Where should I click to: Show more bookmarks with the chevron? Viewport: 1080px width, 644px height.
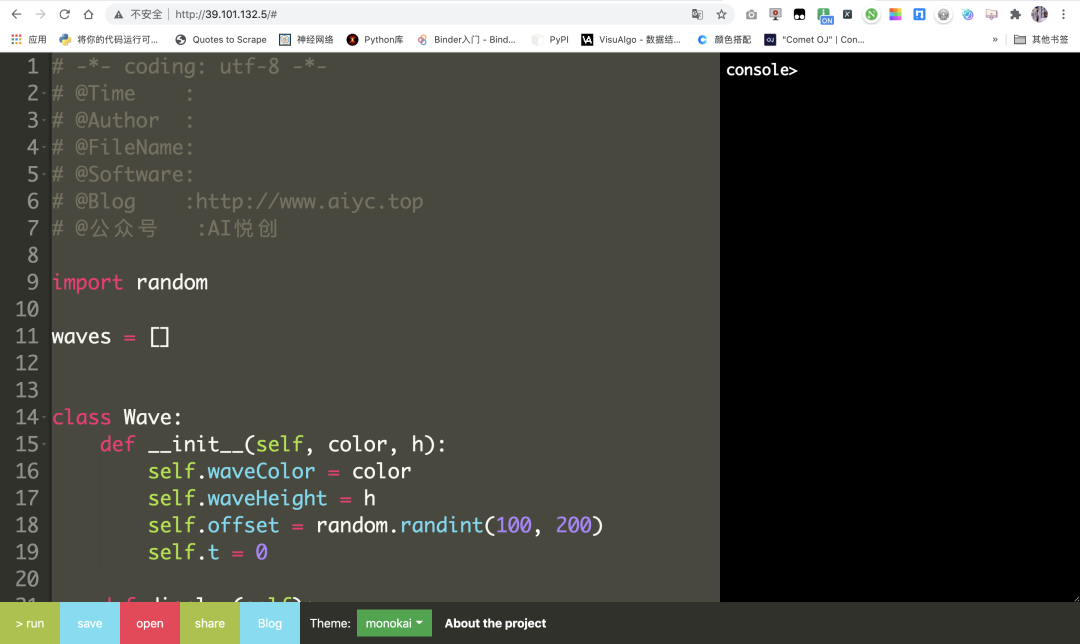pos(995,40)
